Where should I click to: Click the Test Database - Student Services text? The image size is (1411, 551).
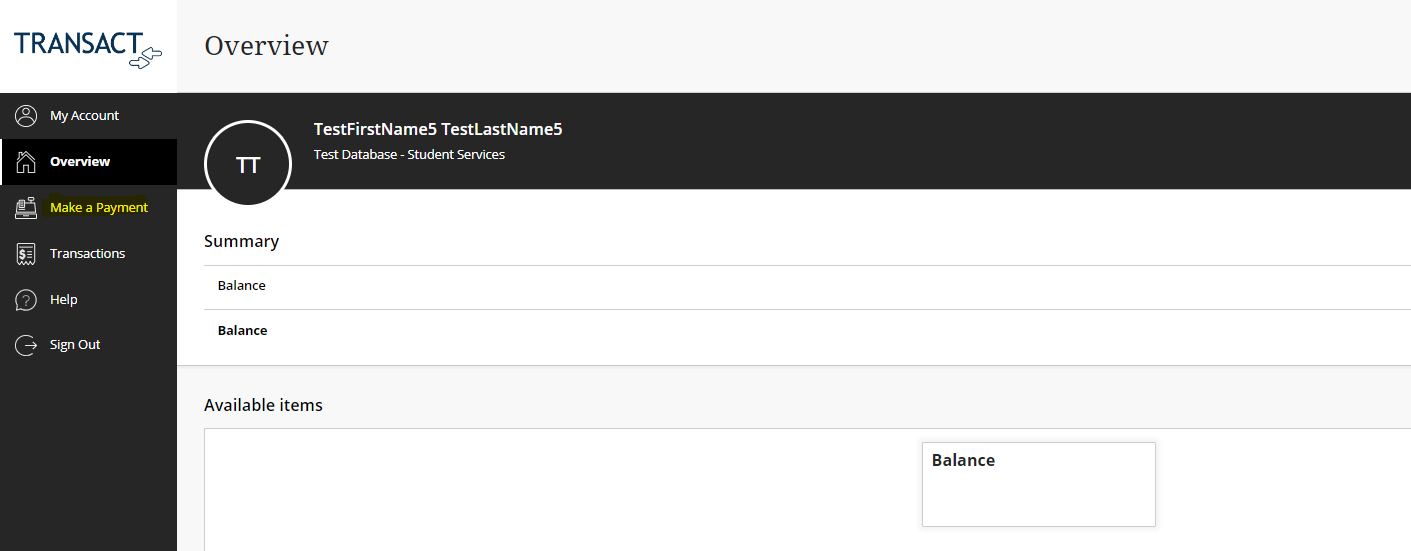coord(409,155)
